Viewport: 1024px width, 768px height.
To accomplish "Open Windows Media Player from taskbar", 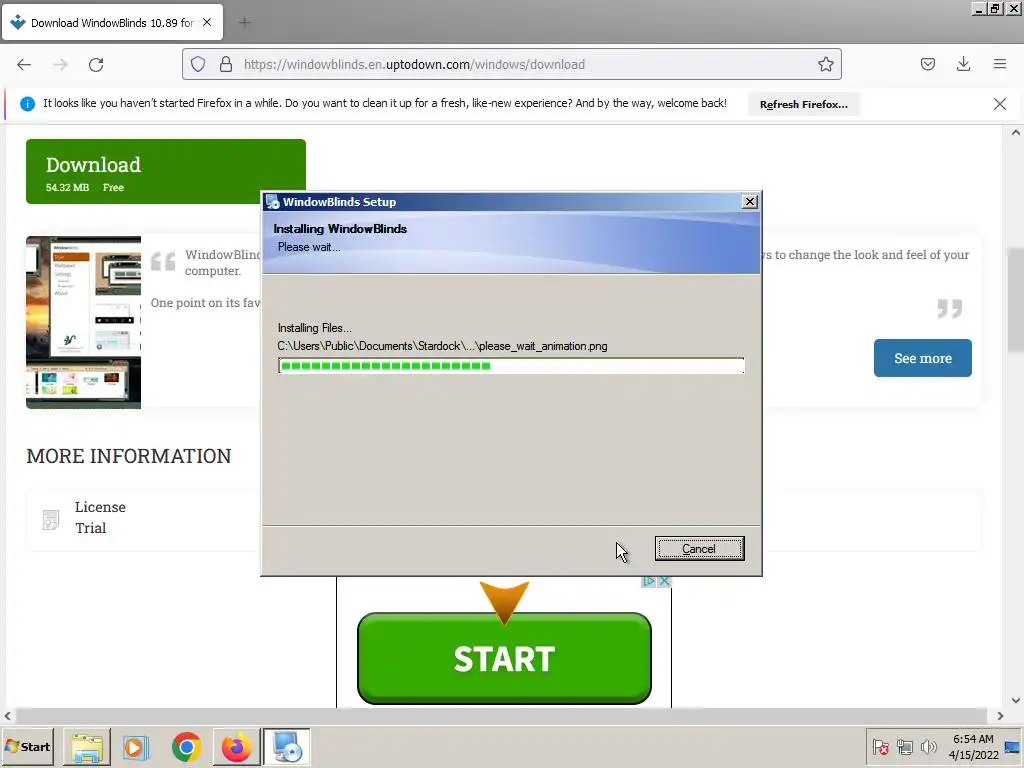I will [136, 747].
